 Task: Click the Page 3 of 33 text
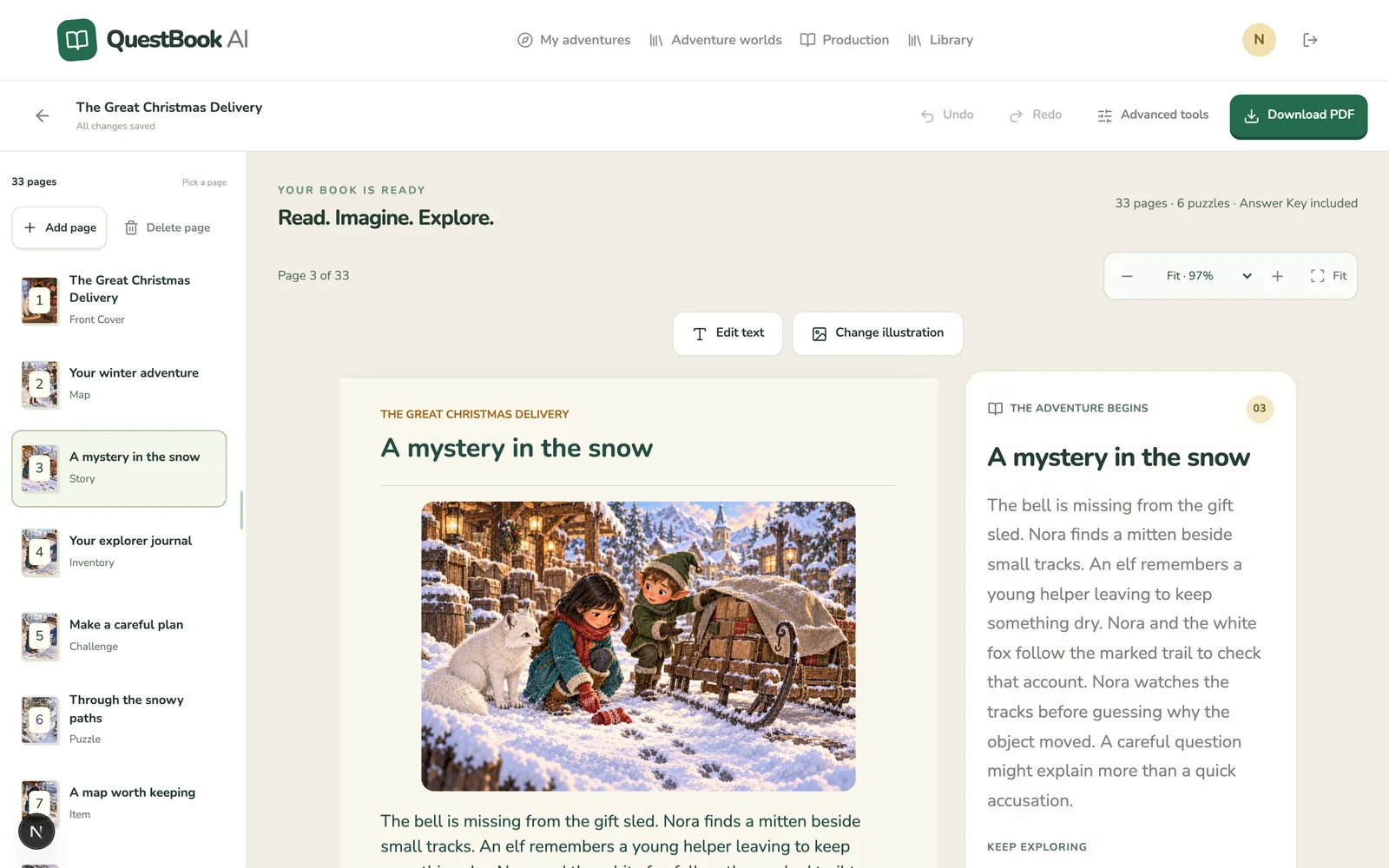313,275
